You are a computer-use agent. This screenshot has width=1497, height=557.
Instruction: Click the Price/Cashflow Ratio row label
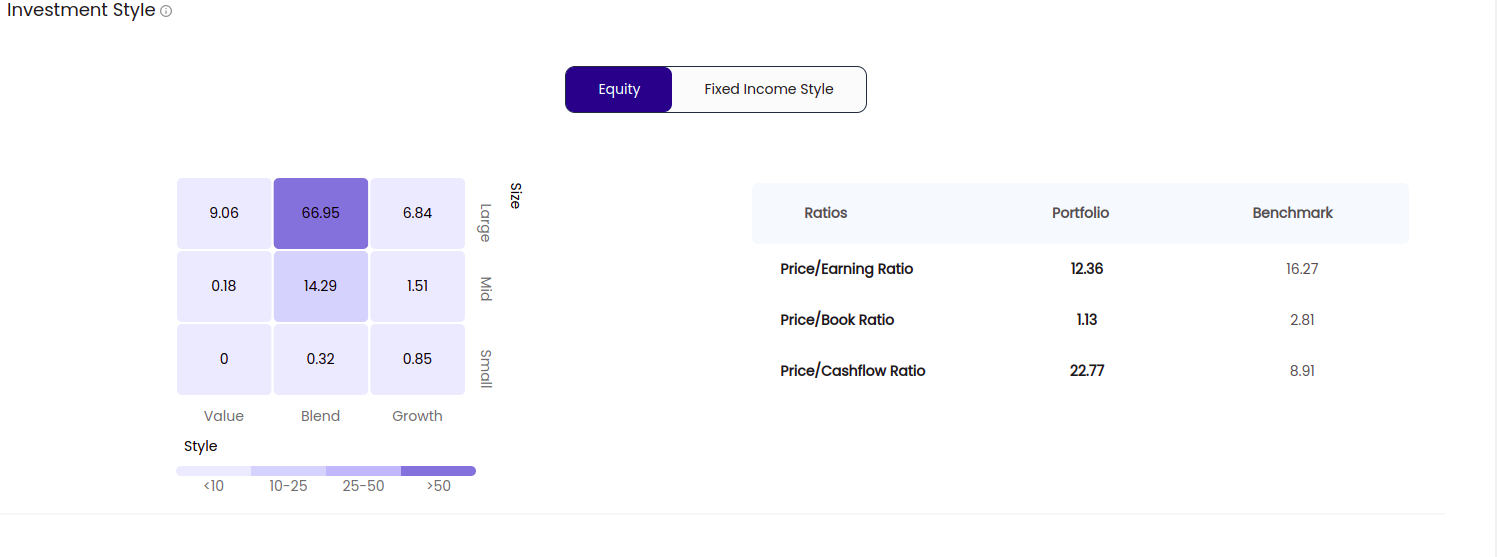[853, 371]
